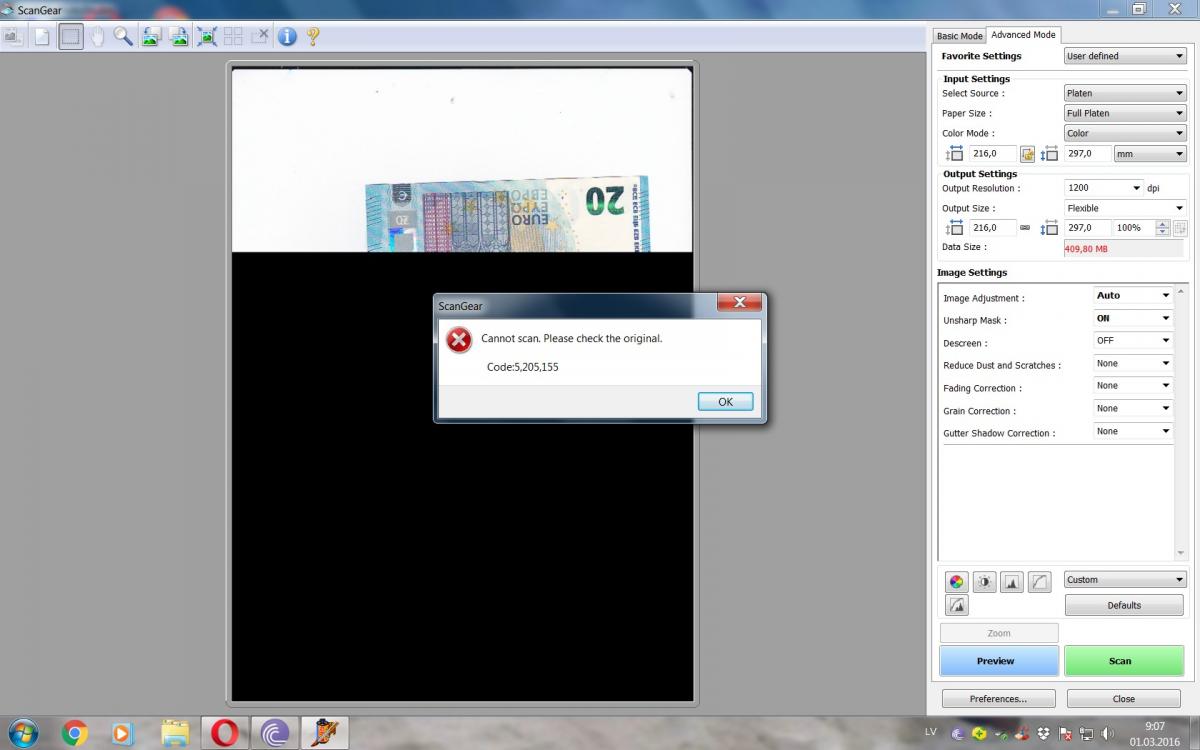Select the Crop frame tool
Screen dimensions: 1200x750
[70, 37]
